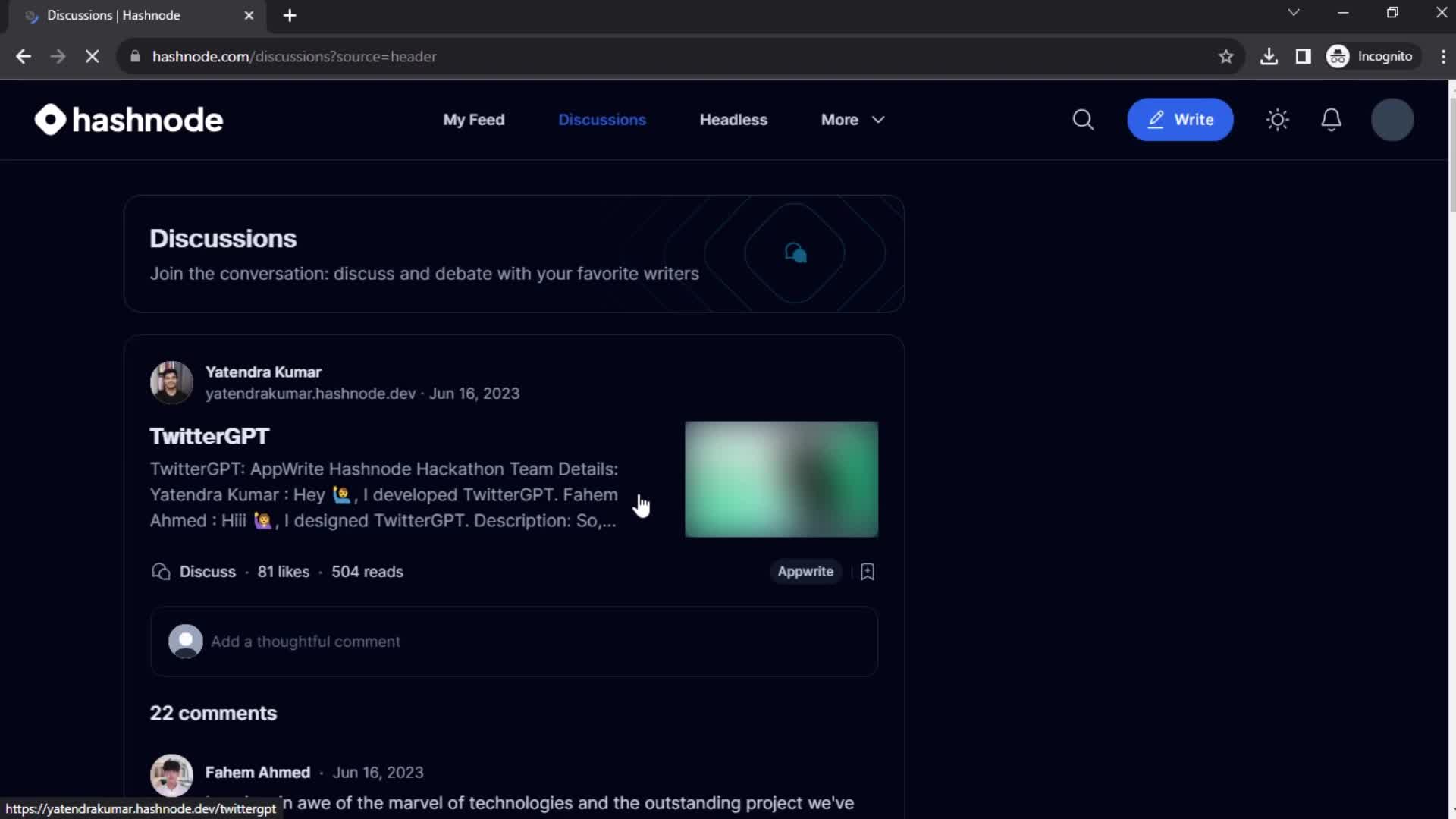Click the Appwrite tag
The height and width of the screenshot is (819, 1456).
(805, 572)
